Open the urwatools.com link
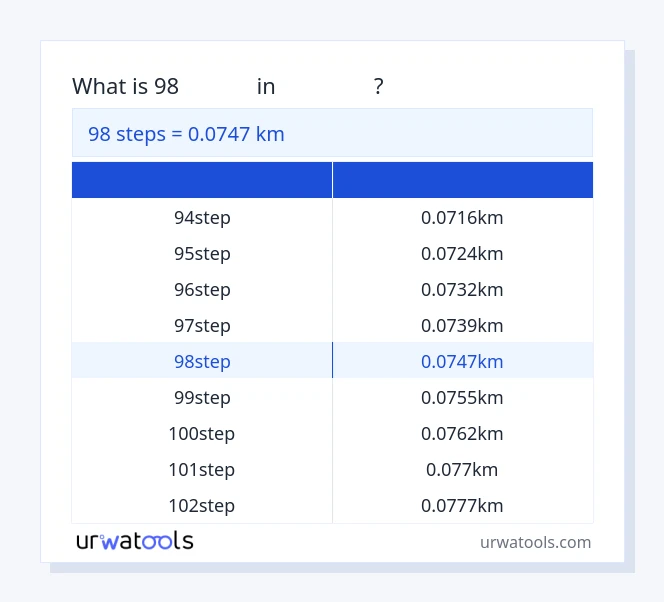Viewport: 664px width, 602px height. (x=535, y=542)
